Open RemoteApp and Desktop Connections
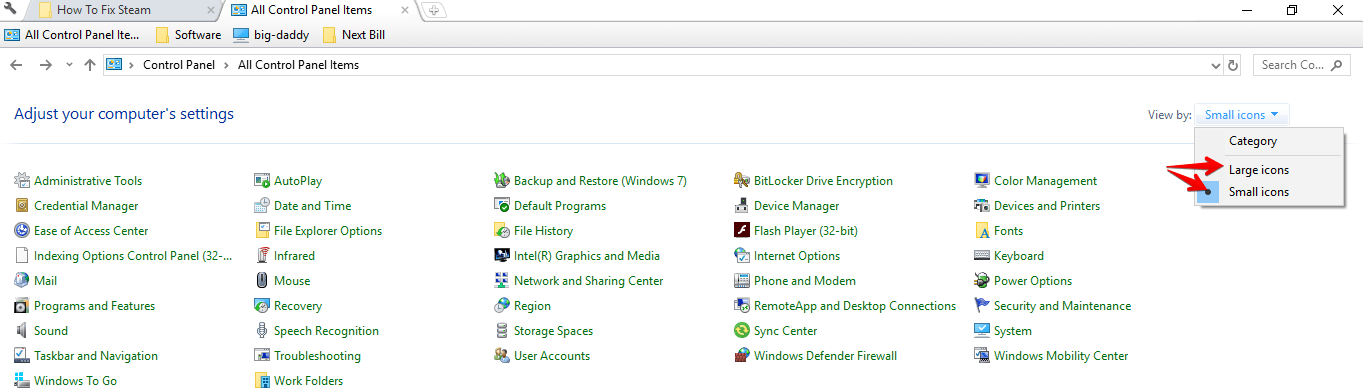 click(x=855, y=306)
